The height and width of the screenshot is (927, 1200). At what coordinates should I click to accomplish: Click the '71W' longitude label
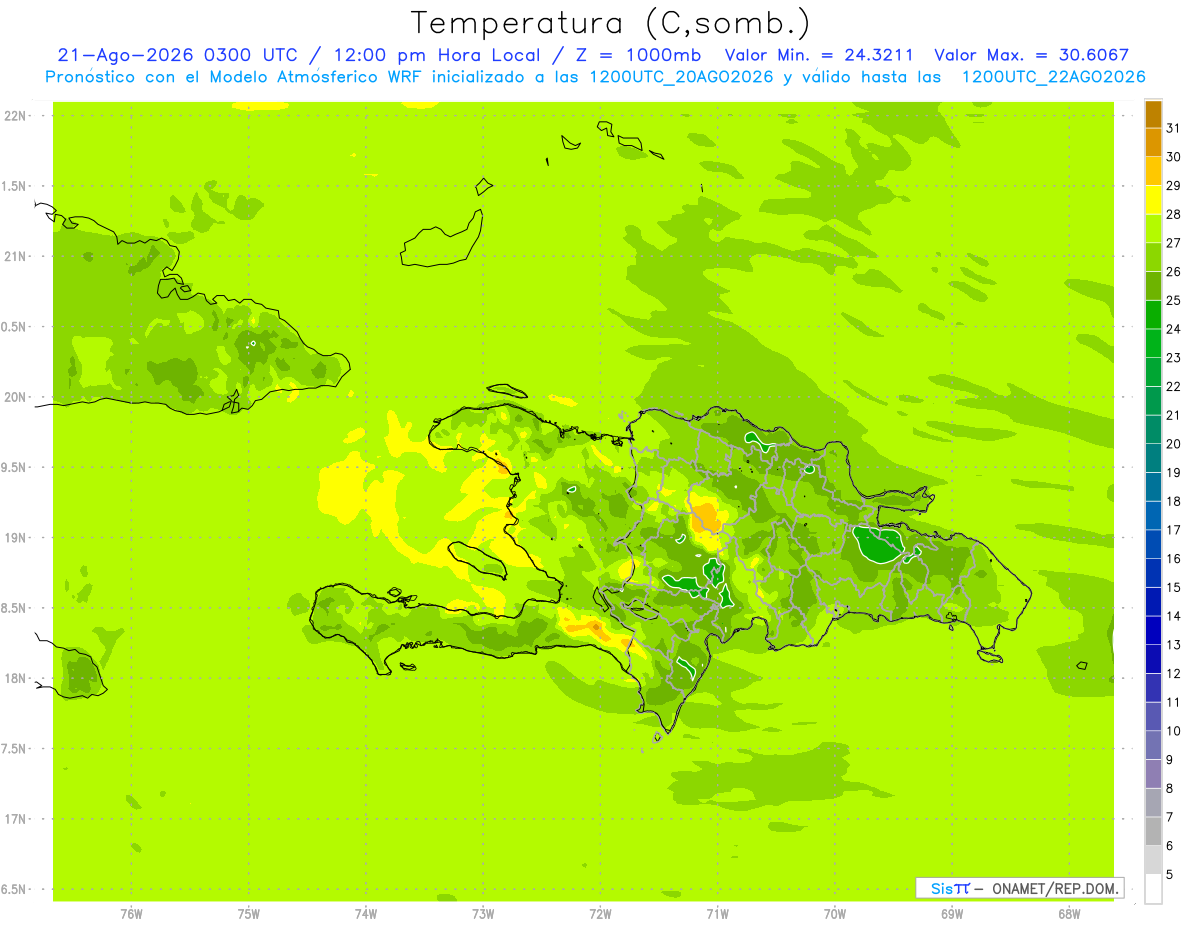coord(717,913)
